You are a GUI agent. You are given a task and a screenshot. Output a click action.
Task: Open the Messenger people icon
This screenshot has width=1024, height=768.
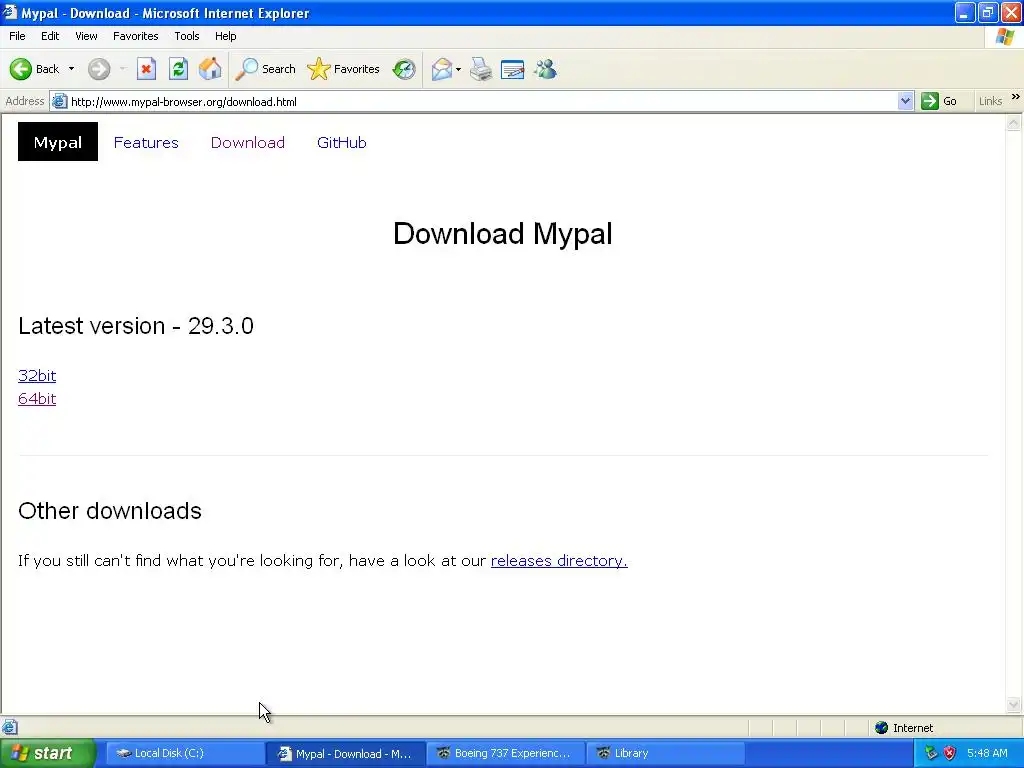(x=545, y=69)
